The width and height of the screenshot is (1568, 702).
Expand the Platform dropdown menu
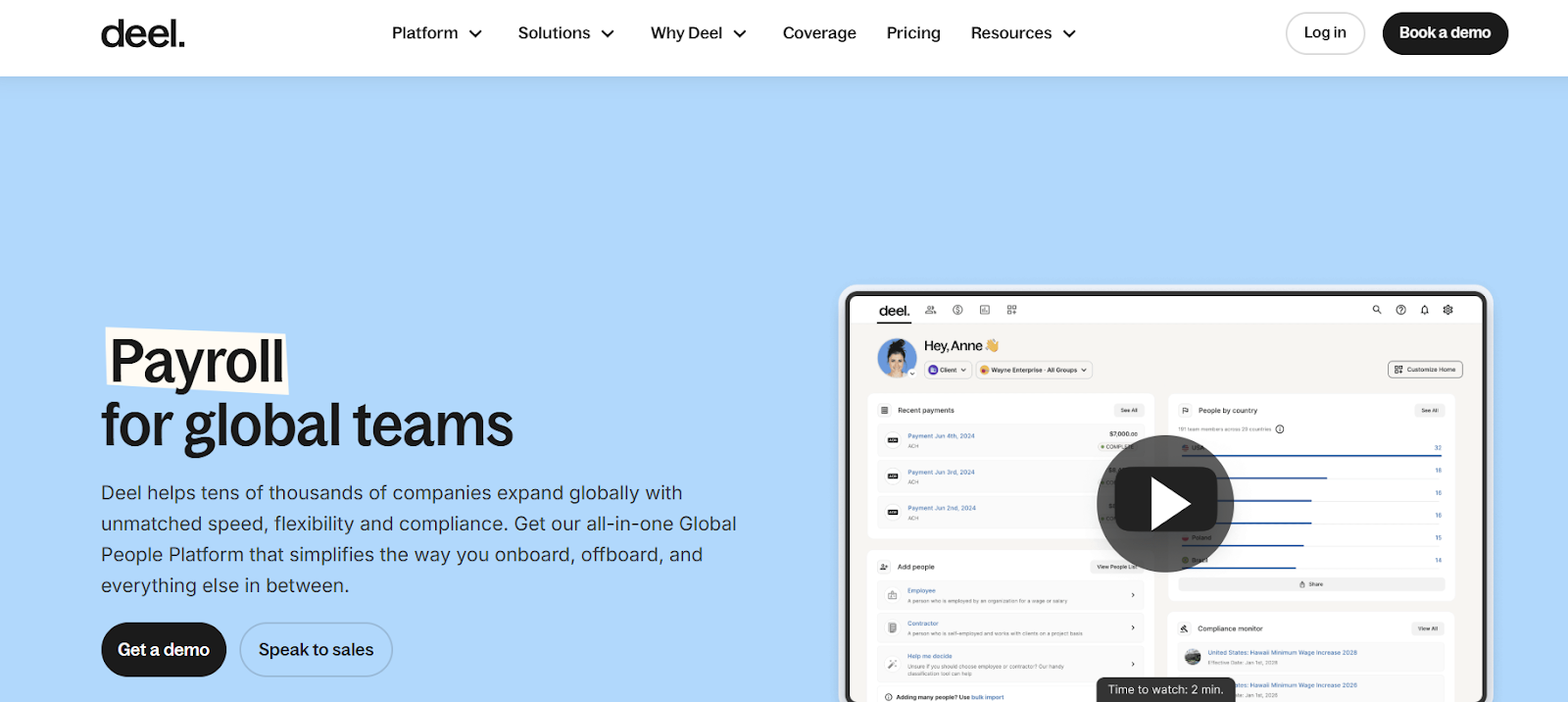point(437,33)
